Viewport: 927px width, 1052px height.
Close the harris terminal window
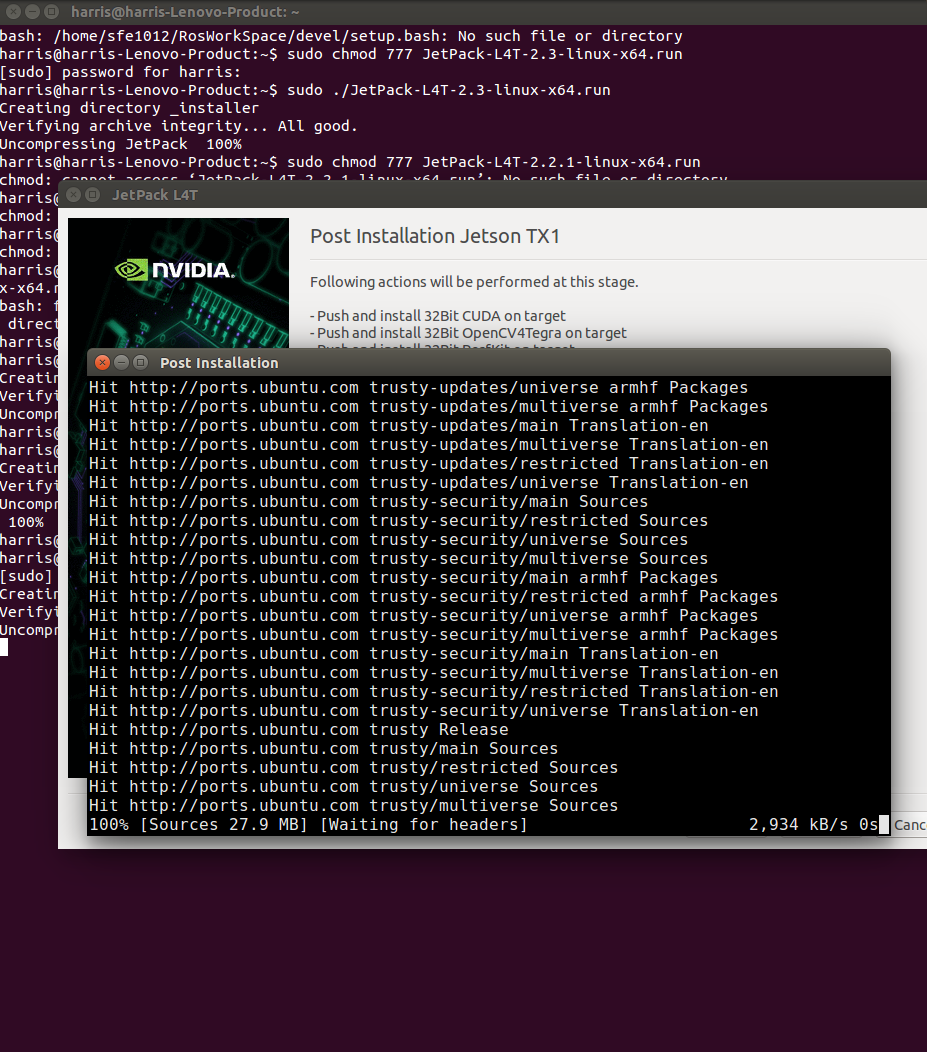[13, 11]
